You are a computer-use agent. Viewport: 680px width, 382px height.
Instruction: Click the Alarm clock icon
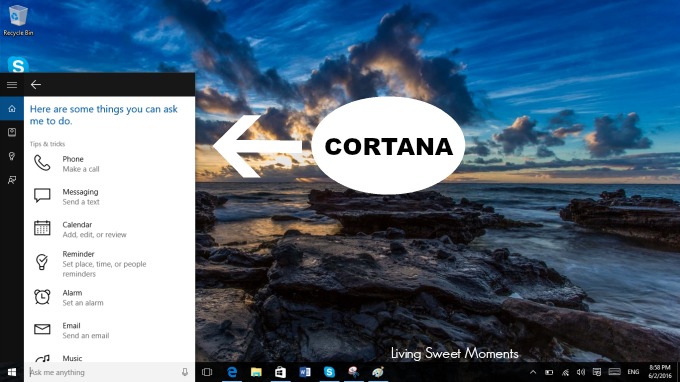[x=42, y=297]
